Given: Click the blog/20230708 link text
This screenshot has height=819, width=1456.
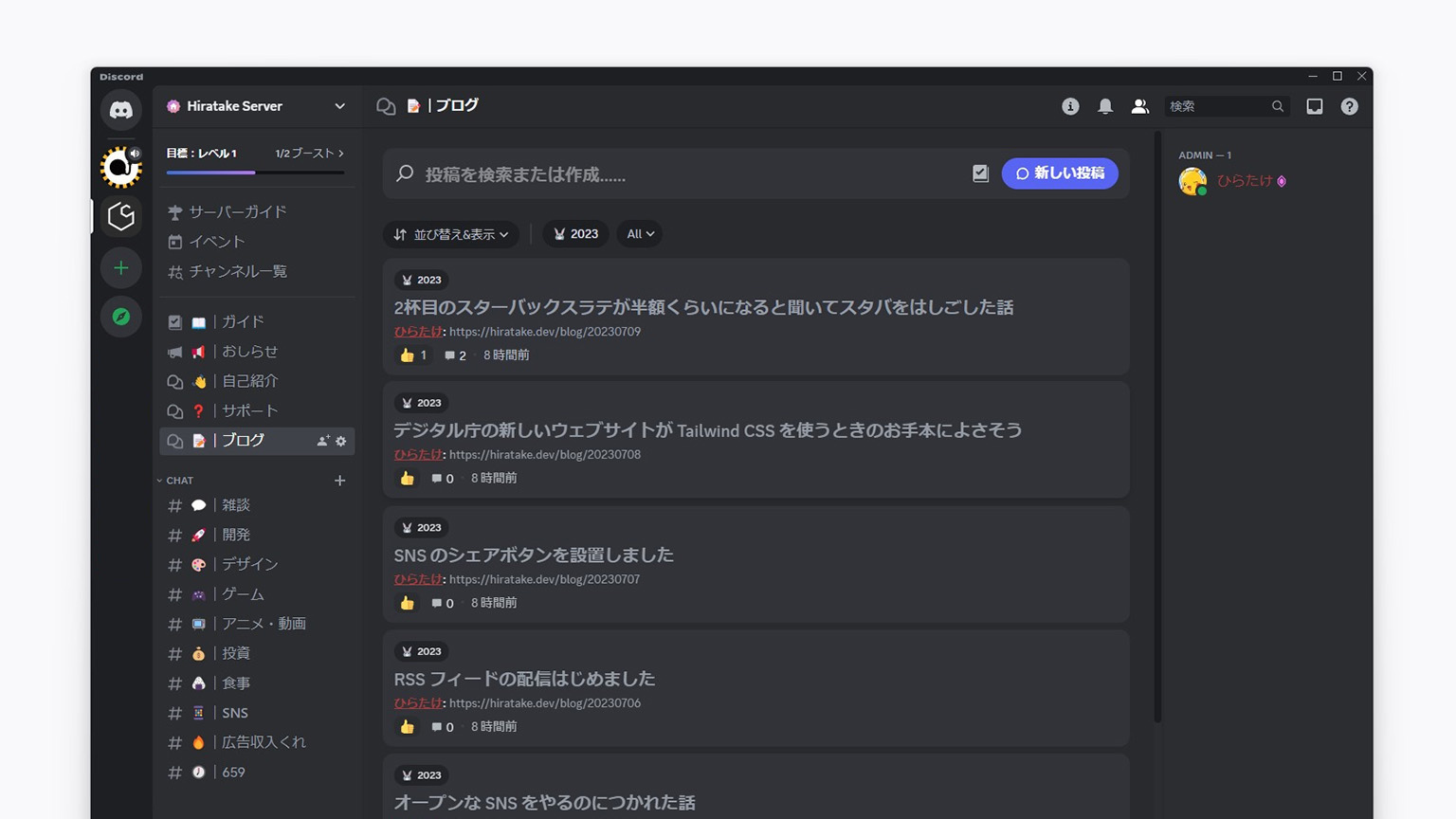Looking at the screenshot, I should click(545, 455).
